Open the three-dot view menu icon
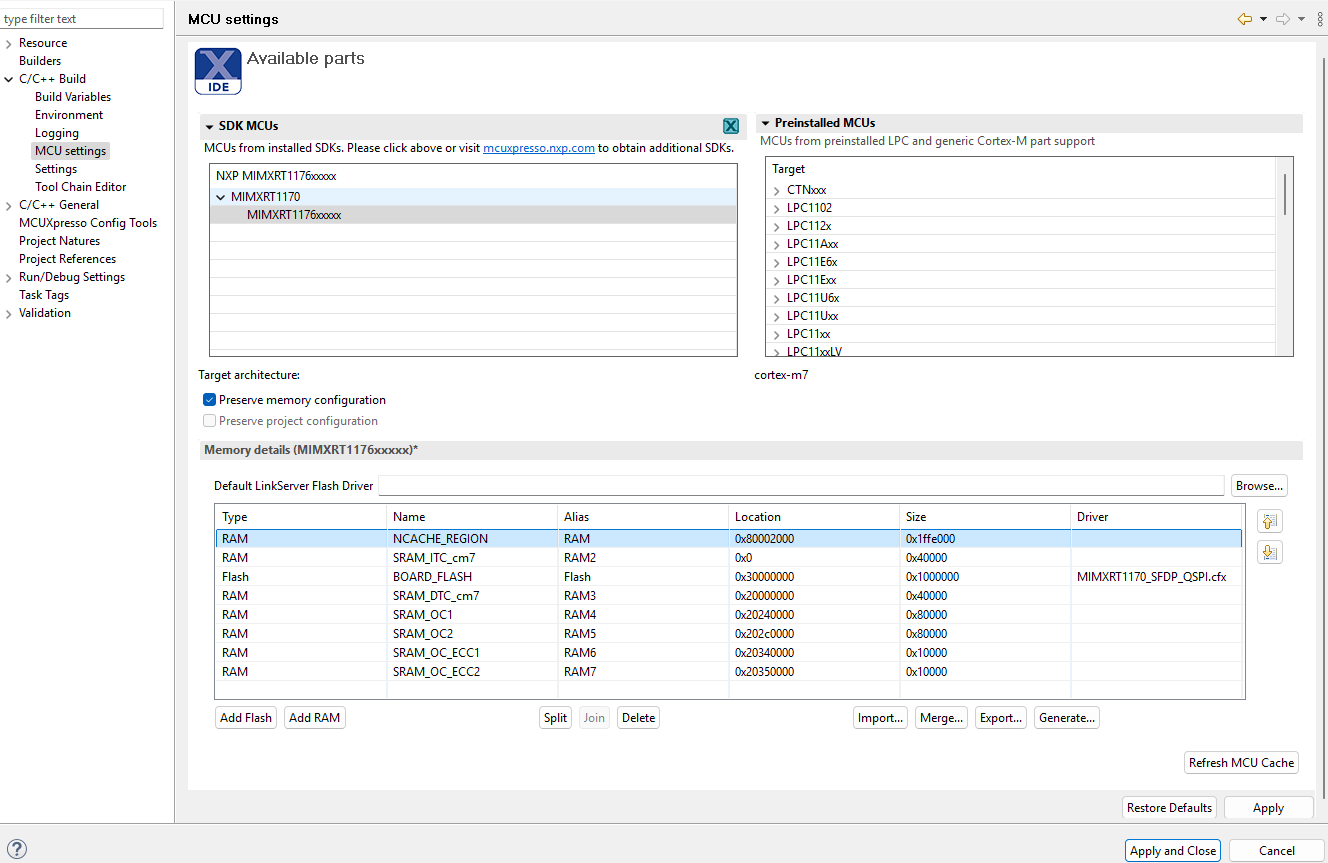 1319,19
